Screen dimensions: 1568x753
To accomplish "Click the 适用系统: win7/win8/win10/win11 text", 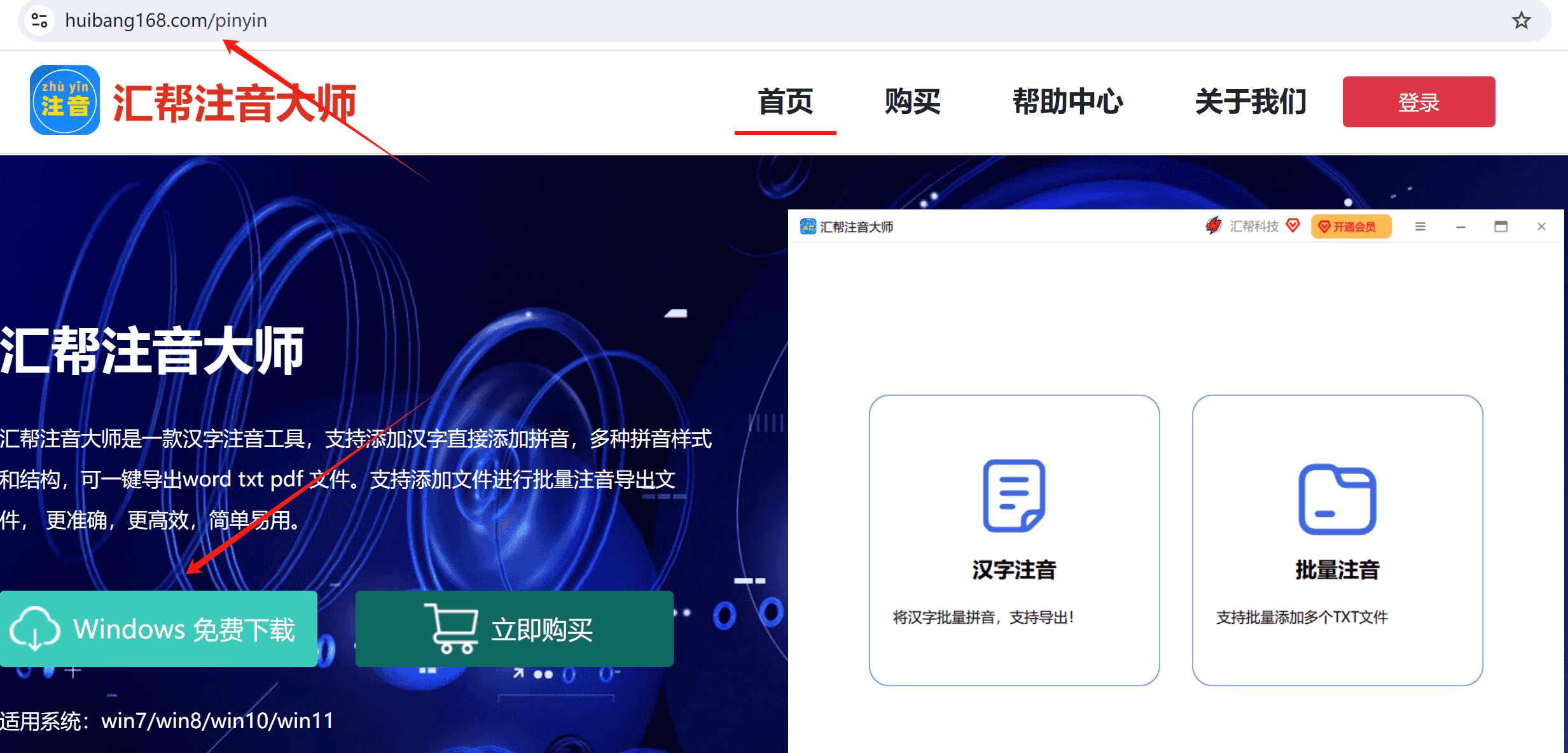I will (x=167, y=721).
